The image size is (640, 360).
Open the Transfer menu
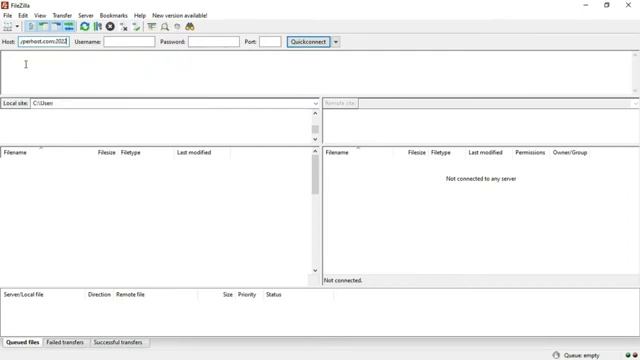(62, 16)
